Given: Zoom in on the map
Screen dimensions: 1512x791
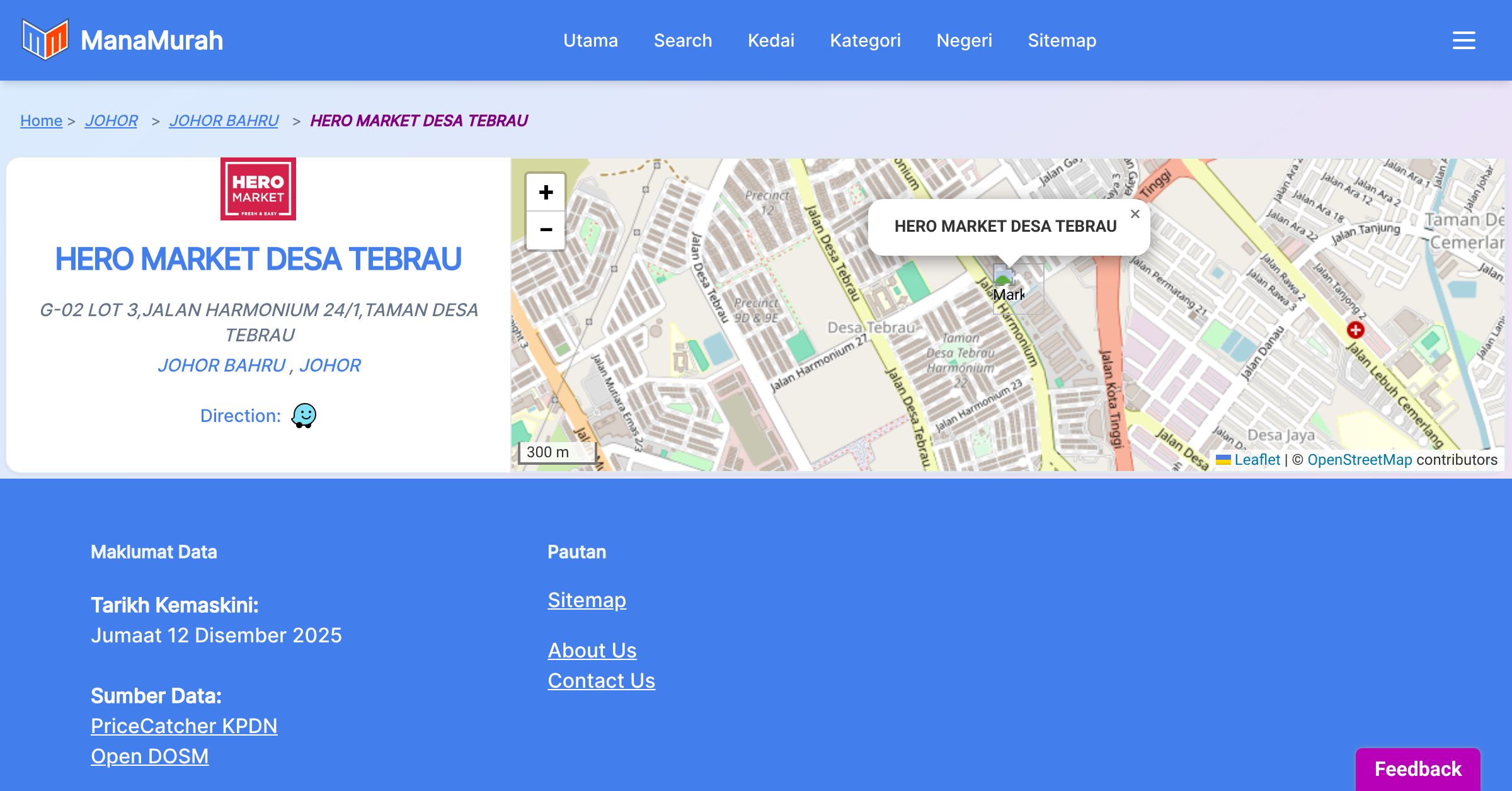Looking at the screenshot, I should pyautogui.click(x=546, y=192).
